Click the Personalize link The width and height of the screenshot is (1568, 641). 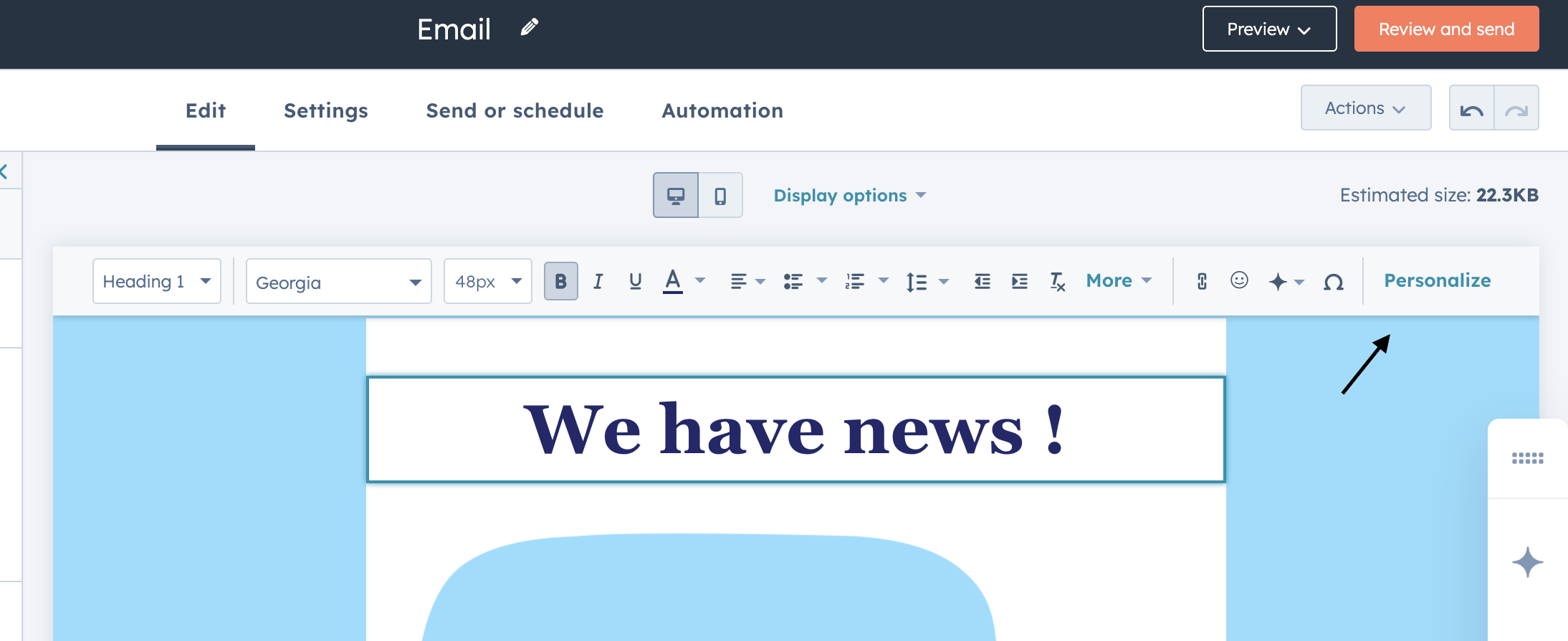point(1438,280)
